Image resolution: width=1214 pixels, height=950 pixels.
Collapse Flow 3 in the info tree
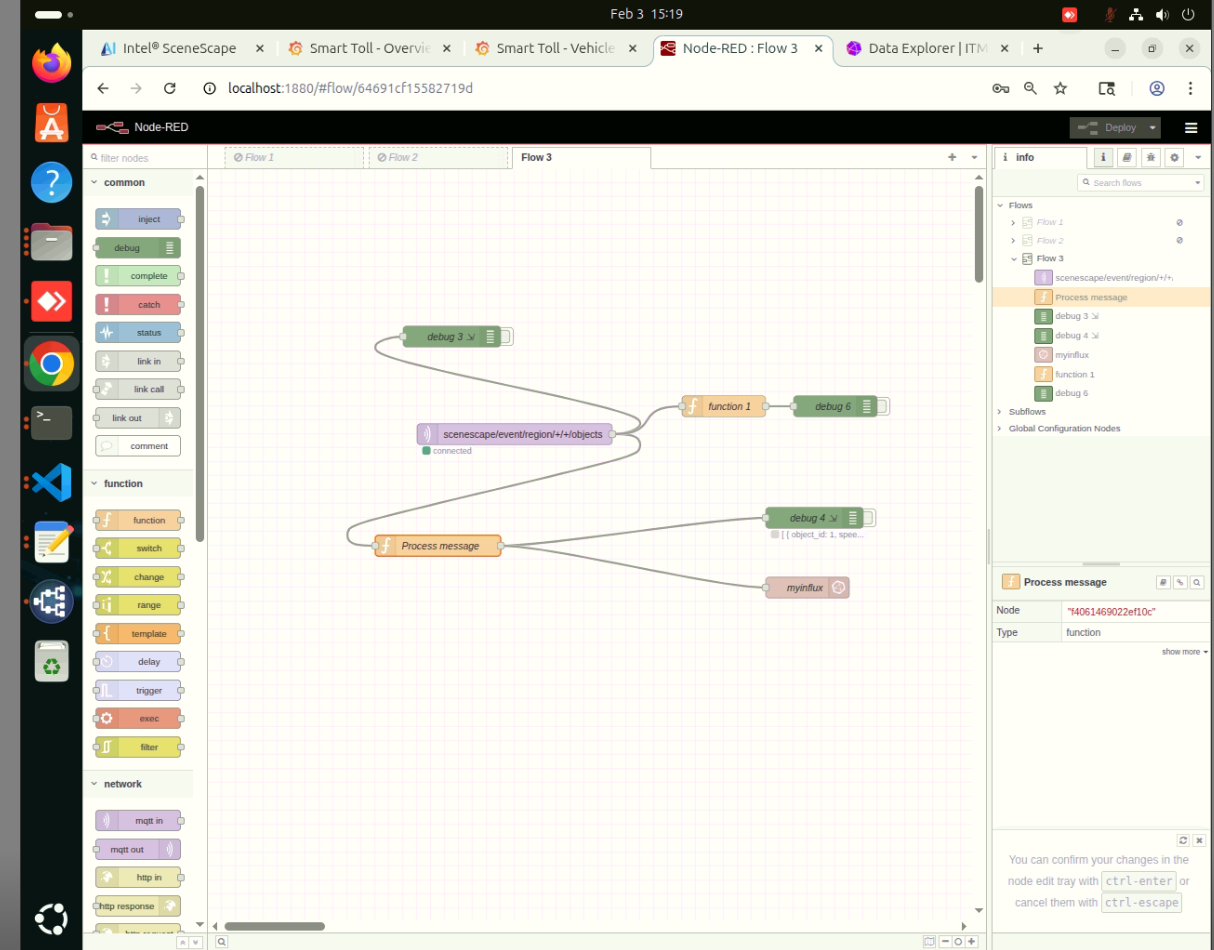click(x=1012, y=258)
